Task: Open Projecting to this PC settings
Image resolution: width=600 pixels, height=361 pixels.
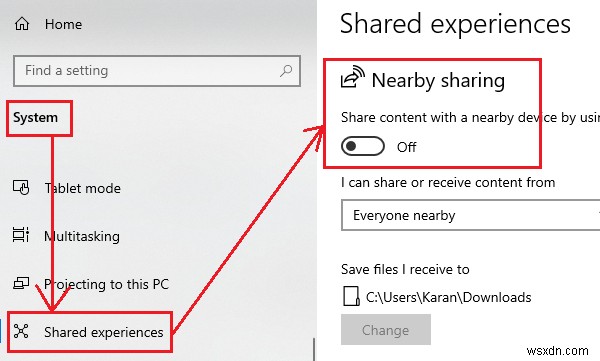Action: tap(106, 284)
